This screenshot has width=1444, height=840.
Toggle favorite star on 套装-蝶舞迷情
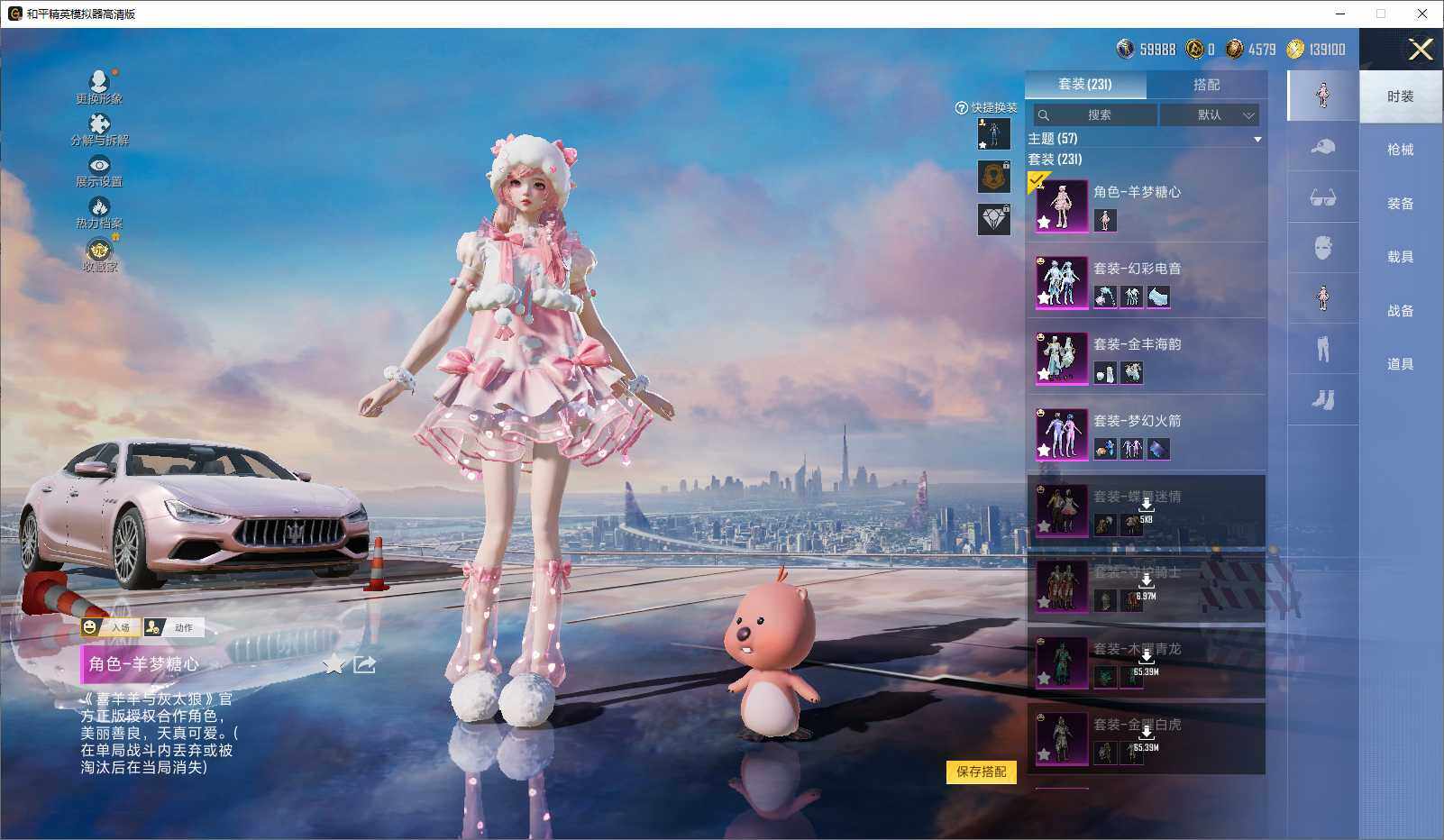(1044, 526)
